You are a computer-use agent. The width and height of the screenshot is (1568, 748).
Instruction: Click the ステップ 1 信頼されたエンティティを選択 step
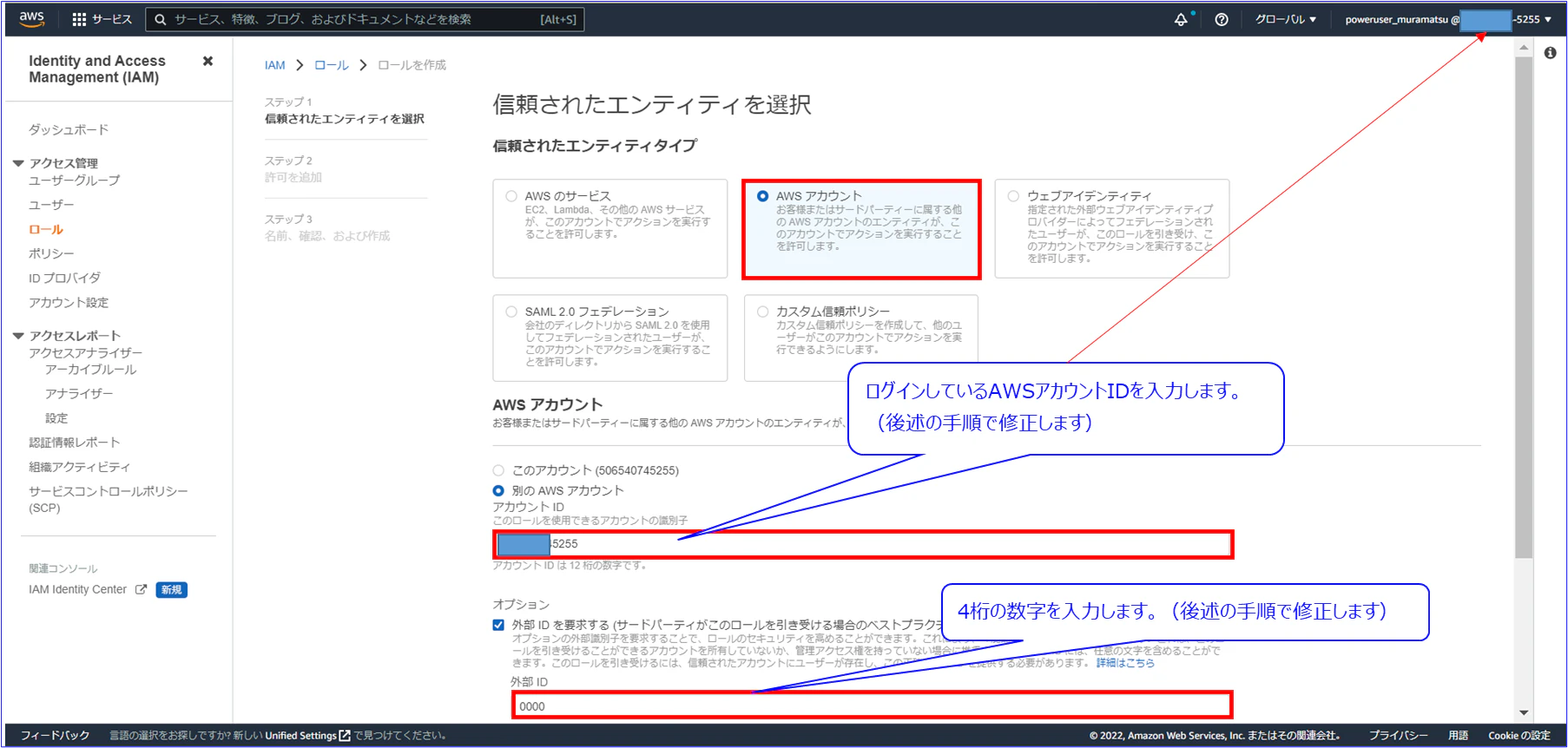click(345, 110)
